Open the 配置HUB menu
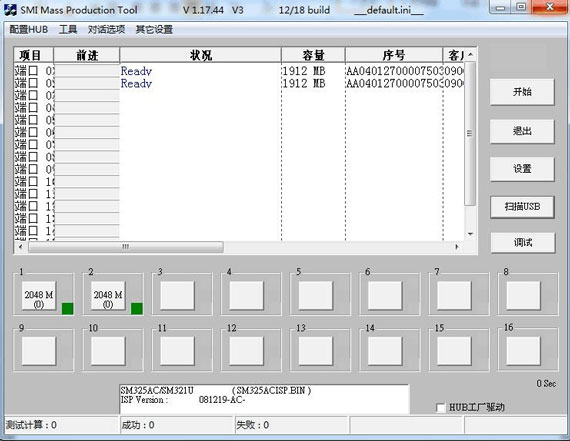 pos(29,29)
